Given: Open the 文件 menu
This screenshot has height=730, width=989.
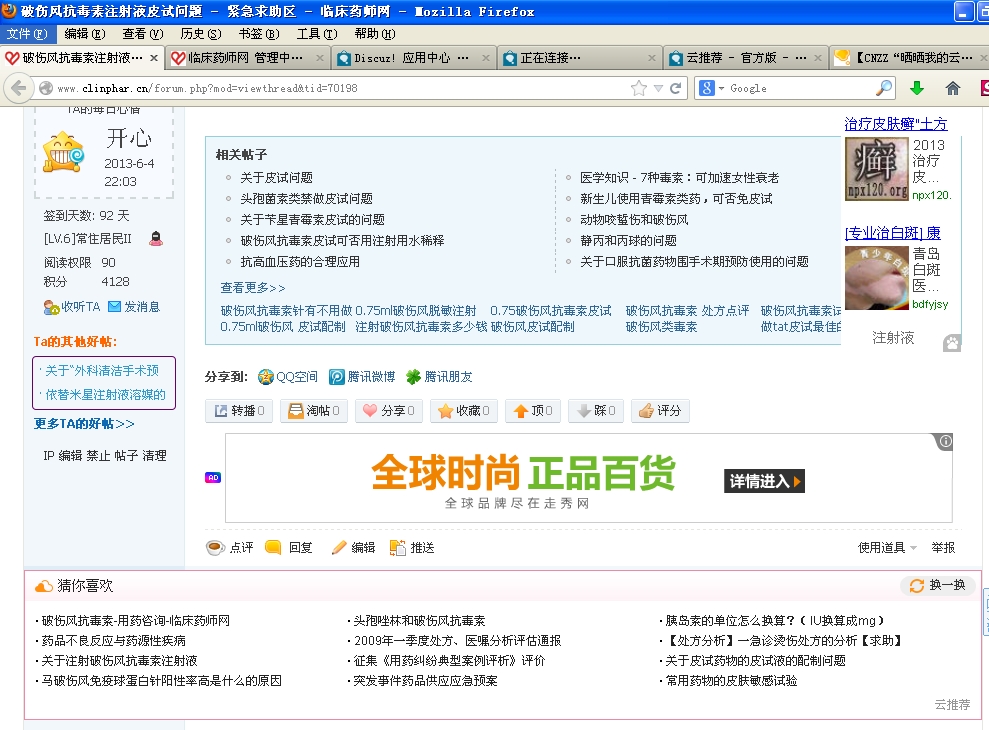Looking at the screenshot, I should (27, 33).
